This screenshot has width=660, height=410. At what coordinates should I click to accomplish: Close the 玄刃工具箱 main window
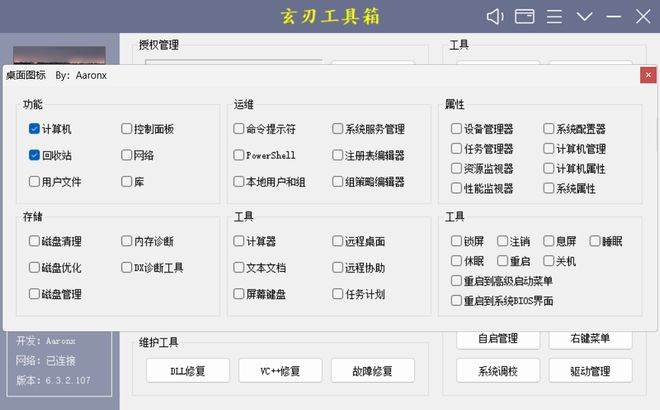pyautogui.click(x=643, y=17)
